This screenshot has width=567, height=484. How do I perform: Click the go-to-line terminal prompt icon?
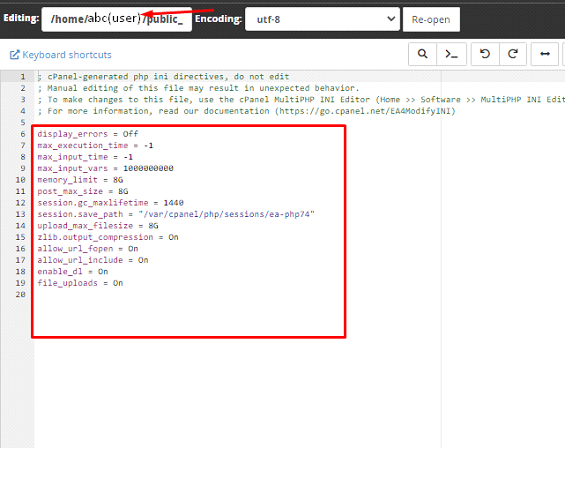[451, 54]
